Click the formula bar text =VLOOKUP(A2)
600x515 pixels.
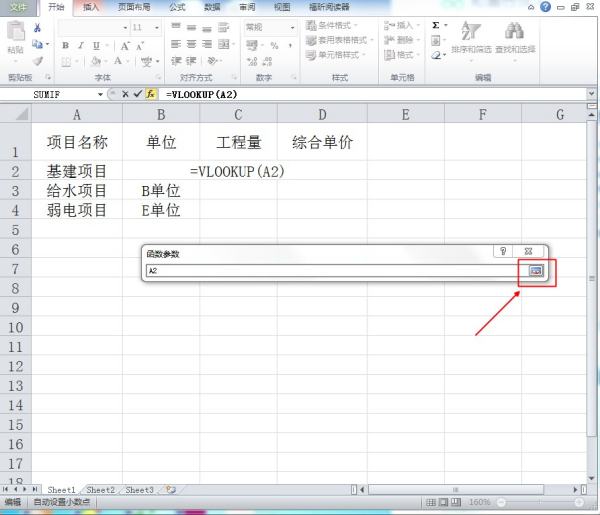click(201, 94)
